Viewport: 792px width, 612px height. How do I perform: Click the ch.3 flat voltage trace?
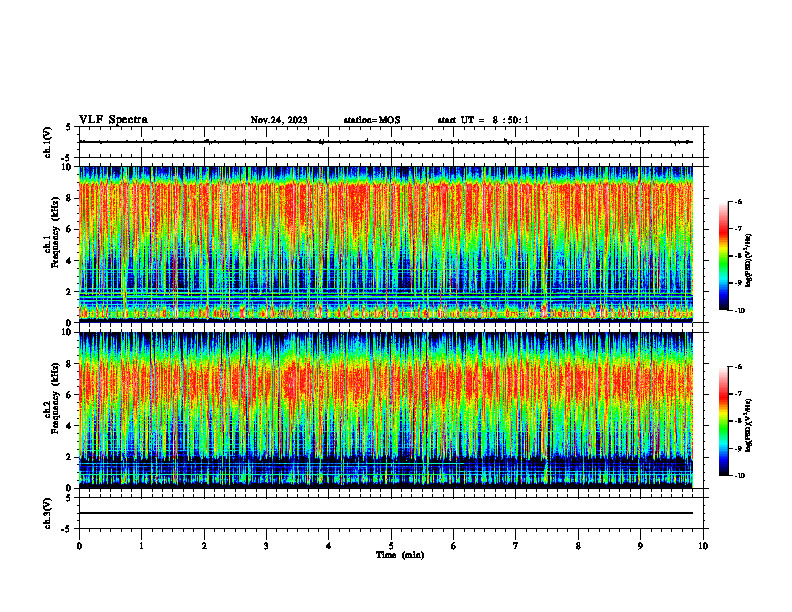[x=386, y=513]
